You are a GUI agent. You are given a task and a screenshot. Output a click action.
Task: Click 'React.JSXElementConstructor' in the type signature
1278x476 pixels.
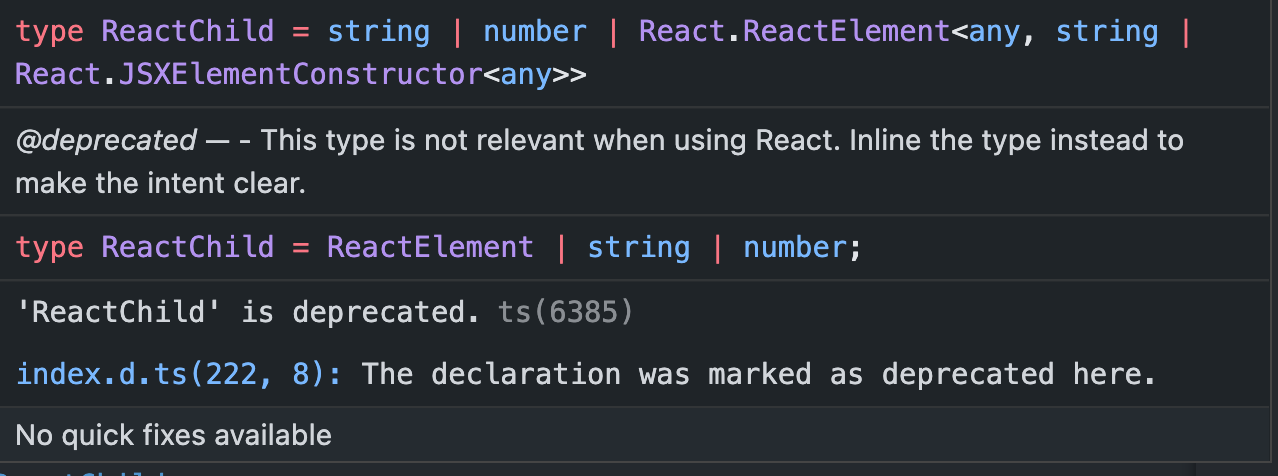249,73
